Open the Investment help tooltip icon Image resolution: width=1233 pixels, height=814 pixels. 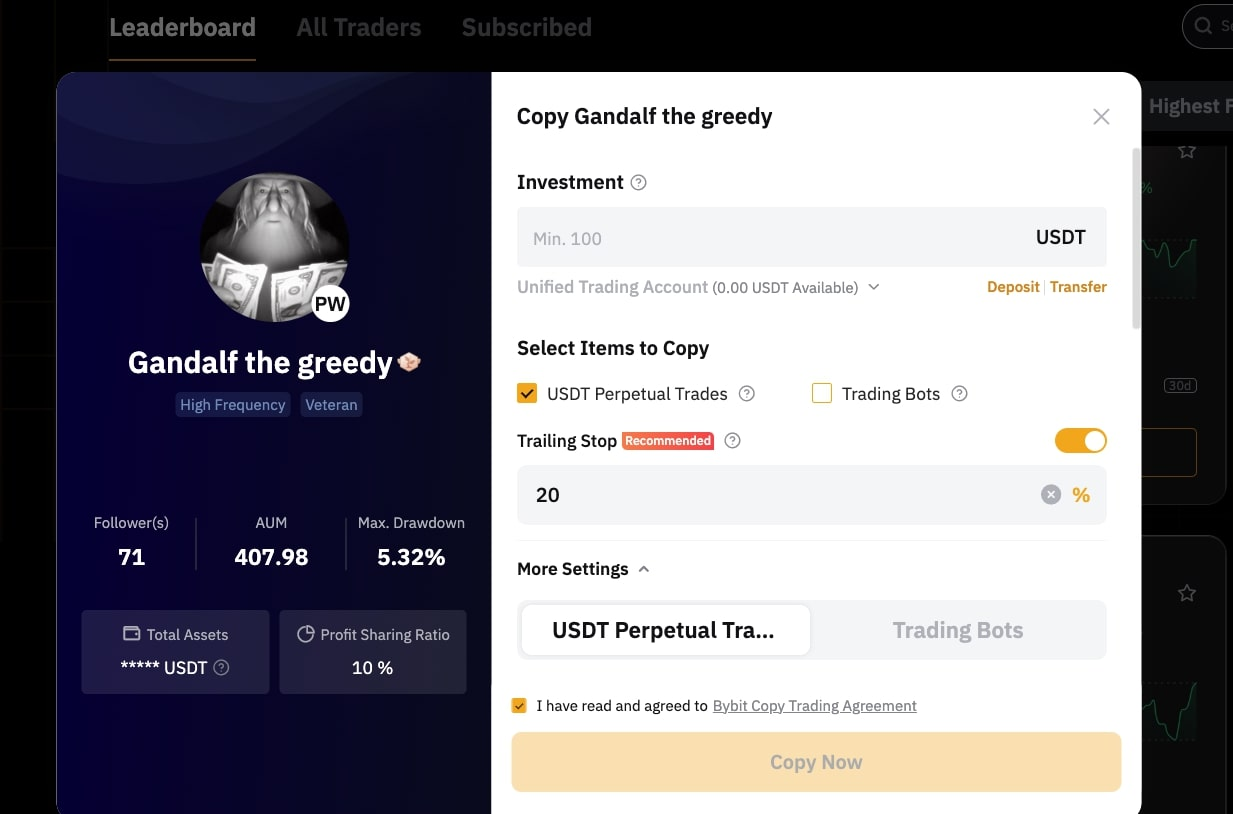pyautogui.click(x=639, y=182)
